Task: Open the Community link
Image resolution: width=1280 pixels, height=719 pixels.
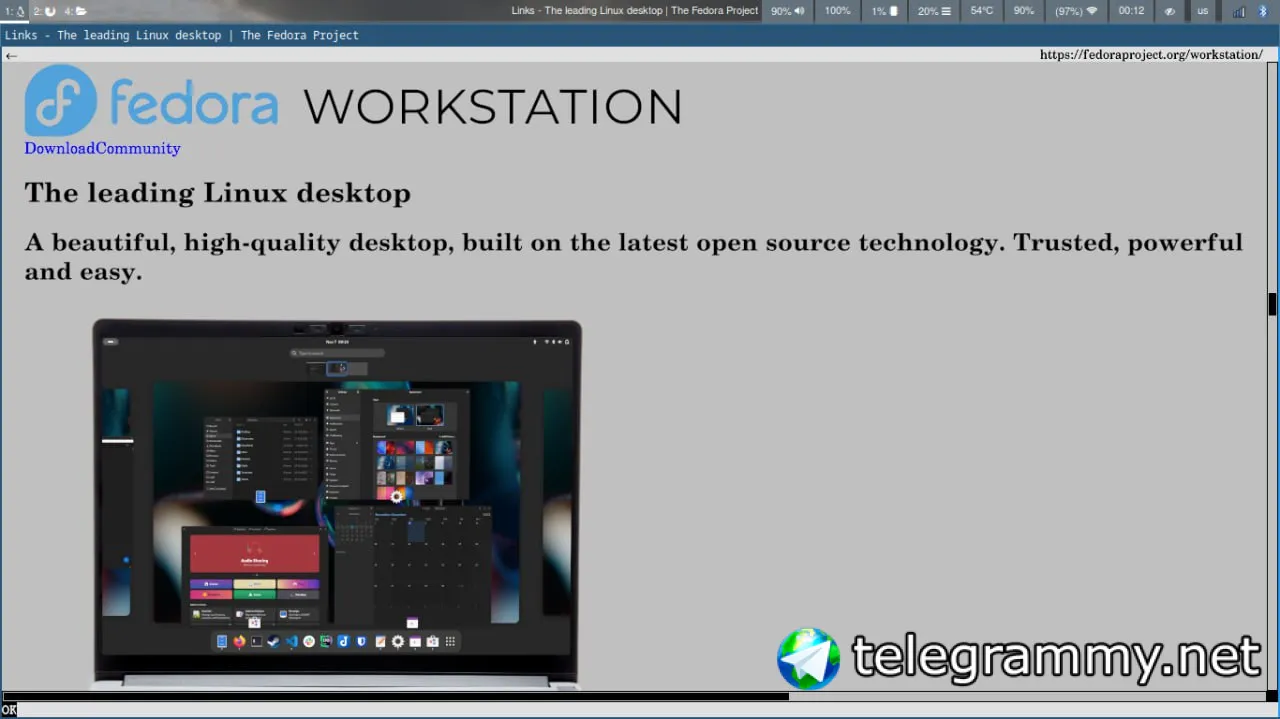Action: click(x=138, y=148)
